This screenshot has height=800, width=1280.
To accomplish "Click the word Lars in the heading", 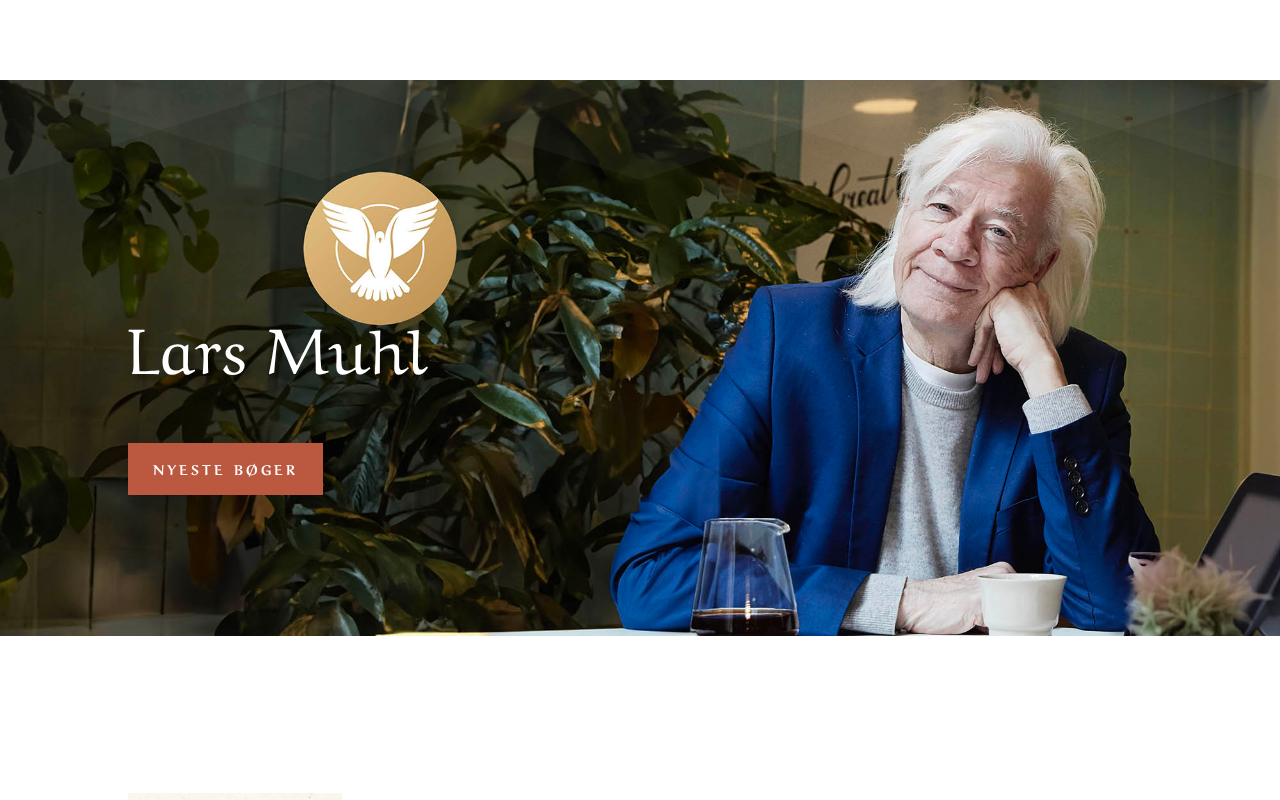I will click(187, 356).
